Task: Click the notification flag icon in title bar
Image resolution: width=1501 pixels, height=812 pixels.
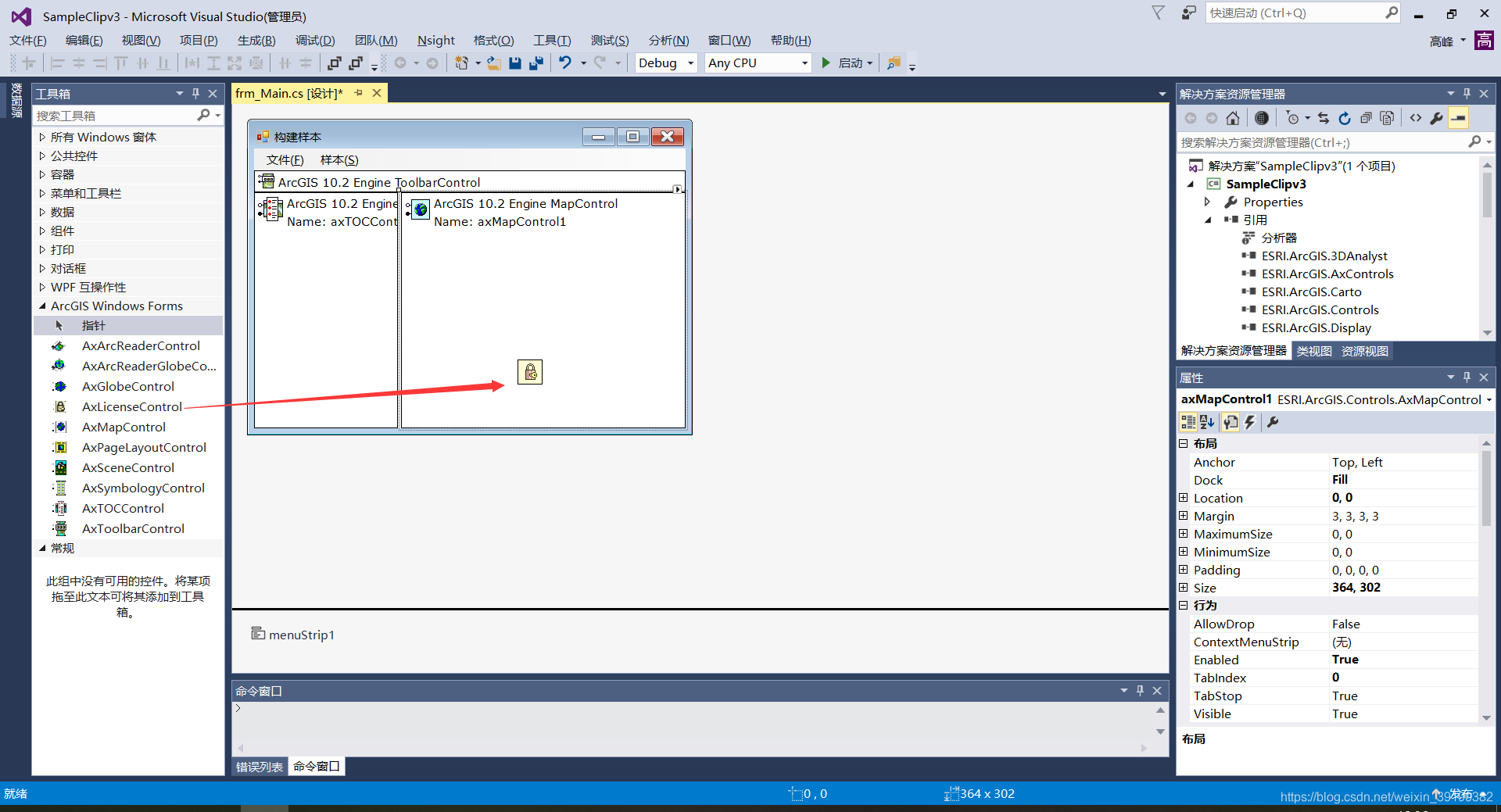Action: (x=1158, y=13)
